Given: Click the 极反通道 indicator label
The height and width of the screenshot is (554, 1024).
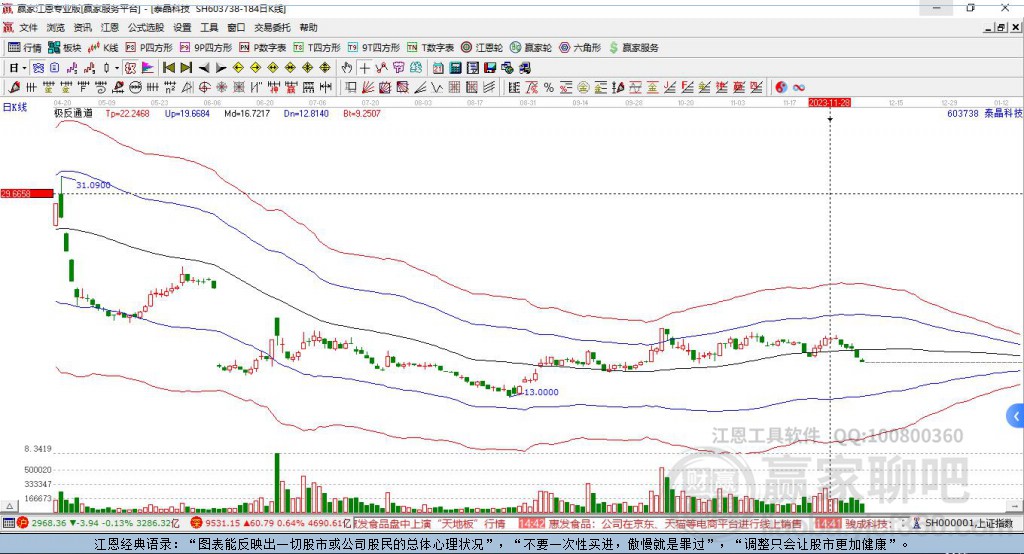Looking at the screenshot, I should coord(73,114).
